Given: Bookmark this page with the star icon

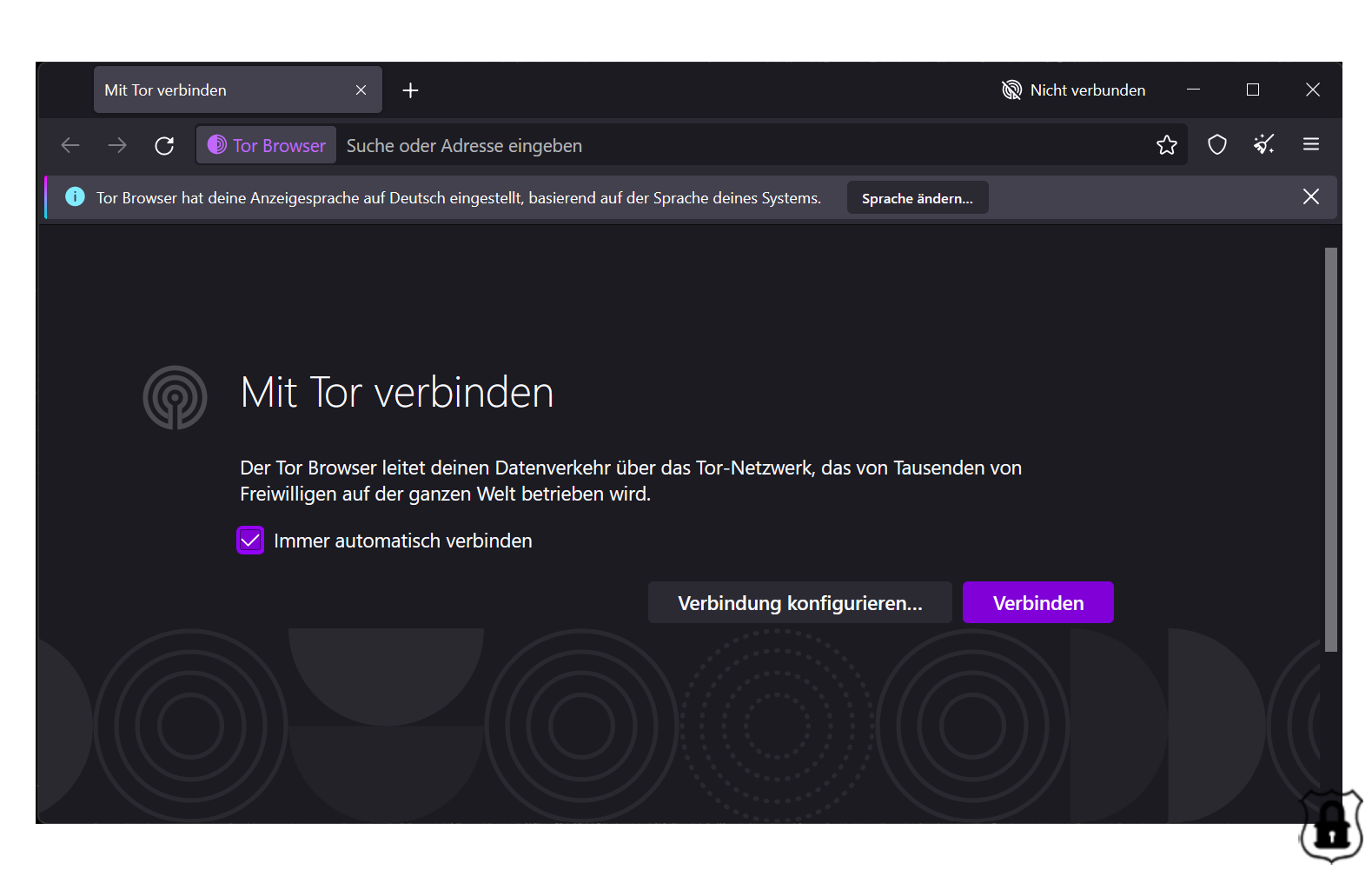Looking at the screenshot, I should [x=1167, y=145].
